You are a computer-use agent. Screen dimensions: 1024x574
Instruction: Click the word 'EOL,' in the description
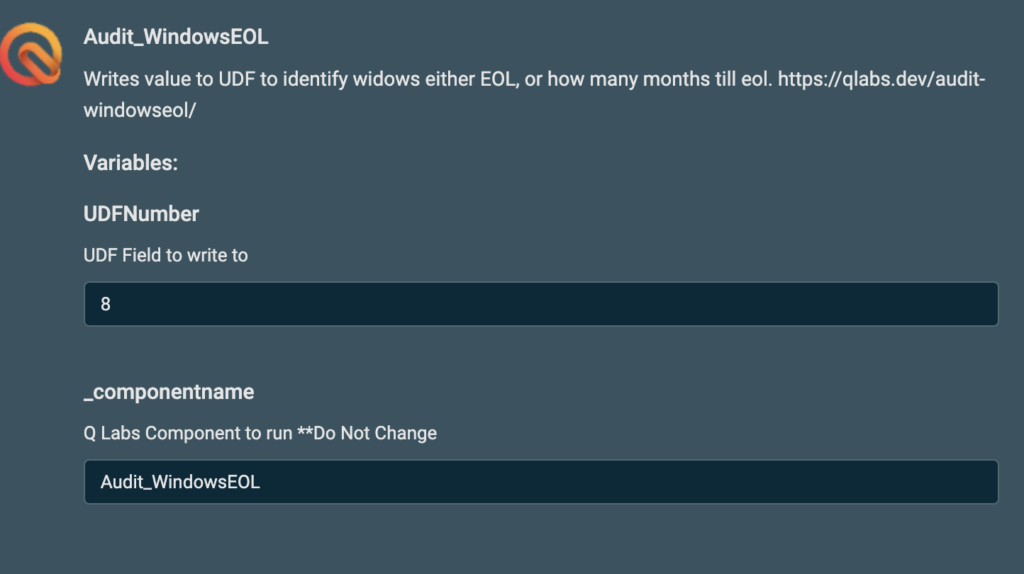[500, 79]
